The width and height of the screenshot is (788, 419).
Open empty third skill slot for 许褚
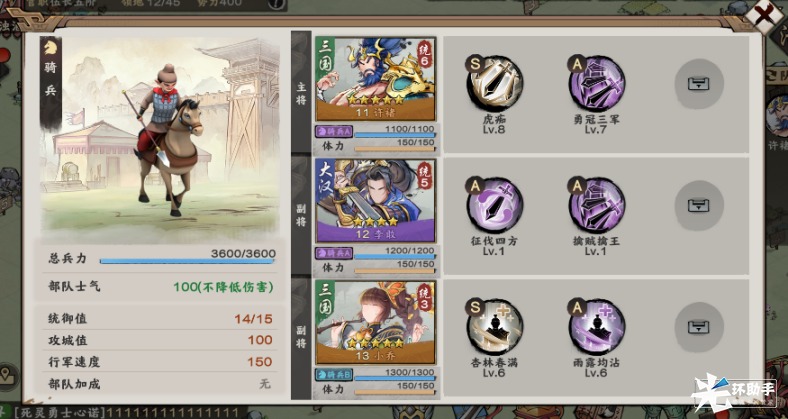pyautogui.click(x=699, y=84)
